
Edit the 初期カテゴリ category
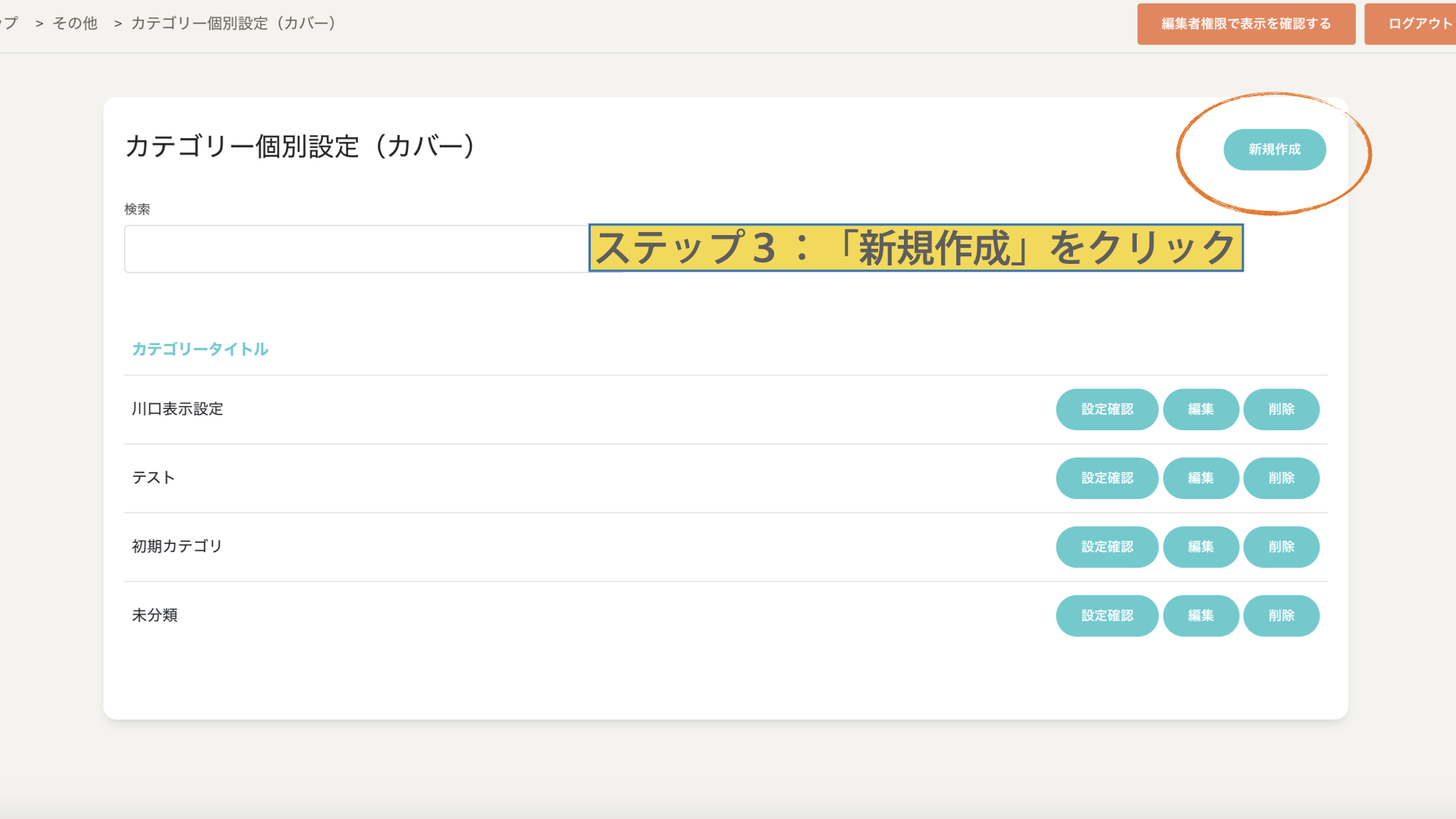(x=1200, y=547)
